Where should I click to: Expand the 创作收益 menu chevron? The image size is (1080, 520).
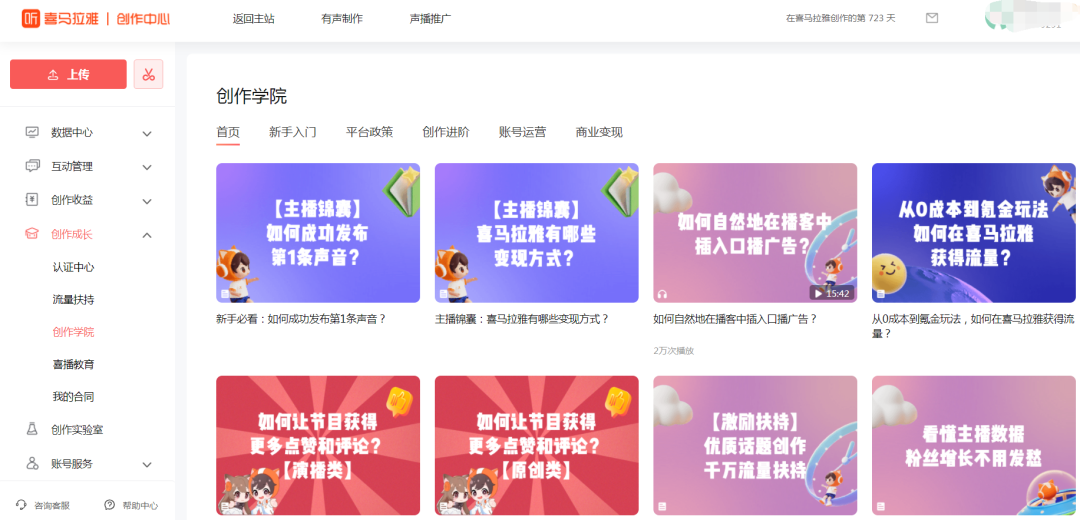click(x=147, y=201)
